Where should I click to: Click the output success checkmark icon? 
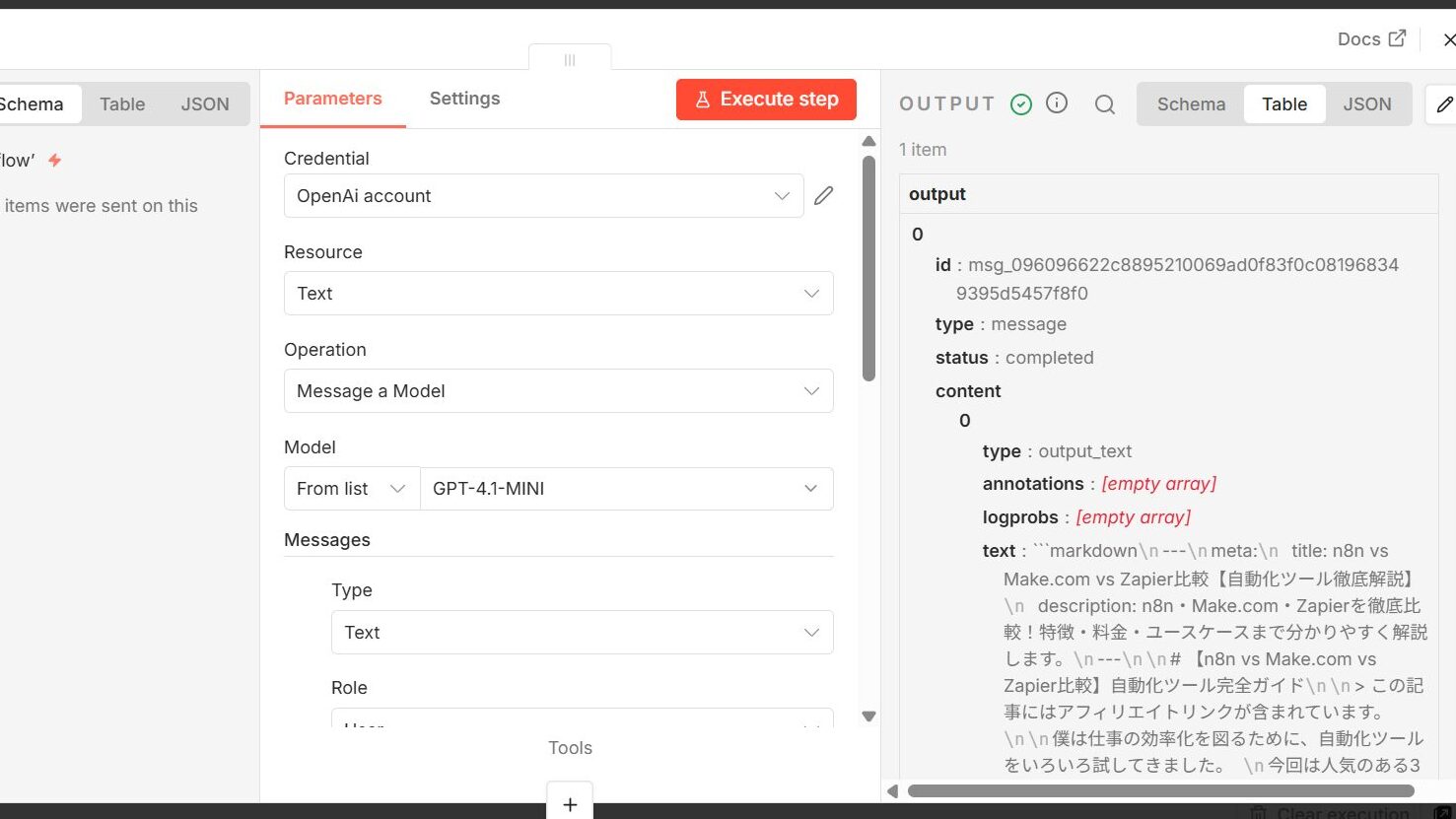click(x=1021, y=104)
